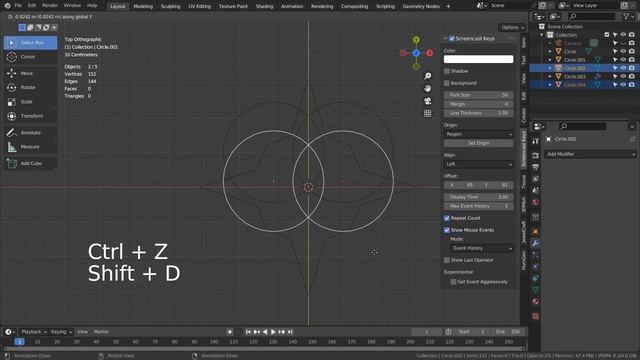
Task: Toggle camera view icon in viewport
Action: [427, 101]
